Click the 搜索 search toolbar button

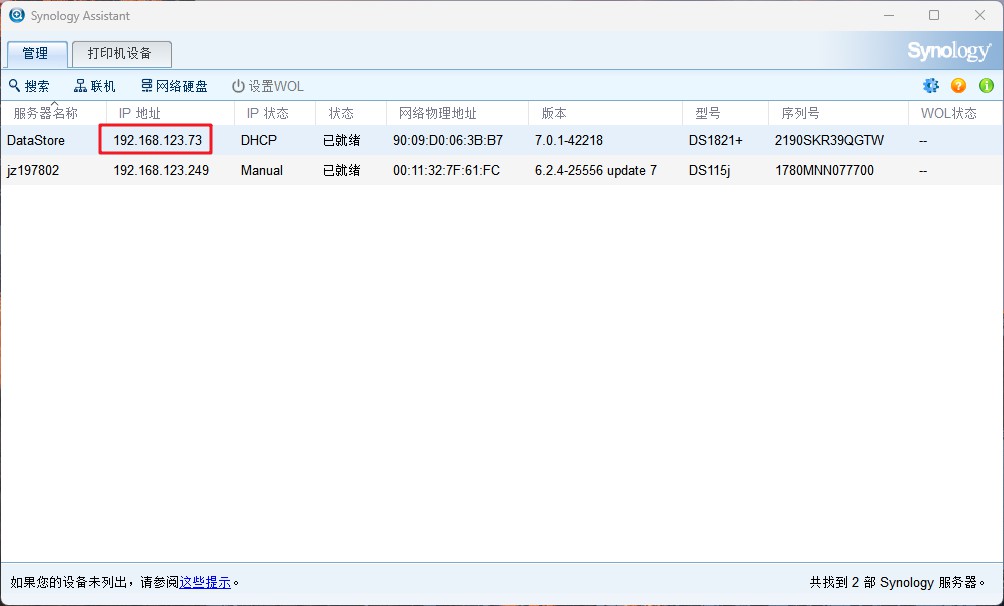29,86
